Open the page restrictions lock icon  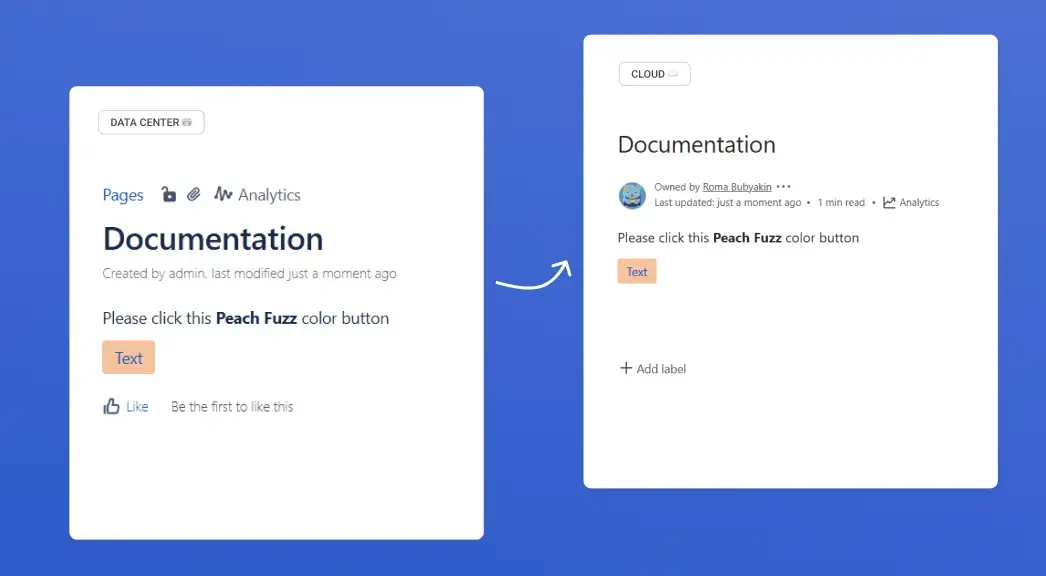coord(169,194)
